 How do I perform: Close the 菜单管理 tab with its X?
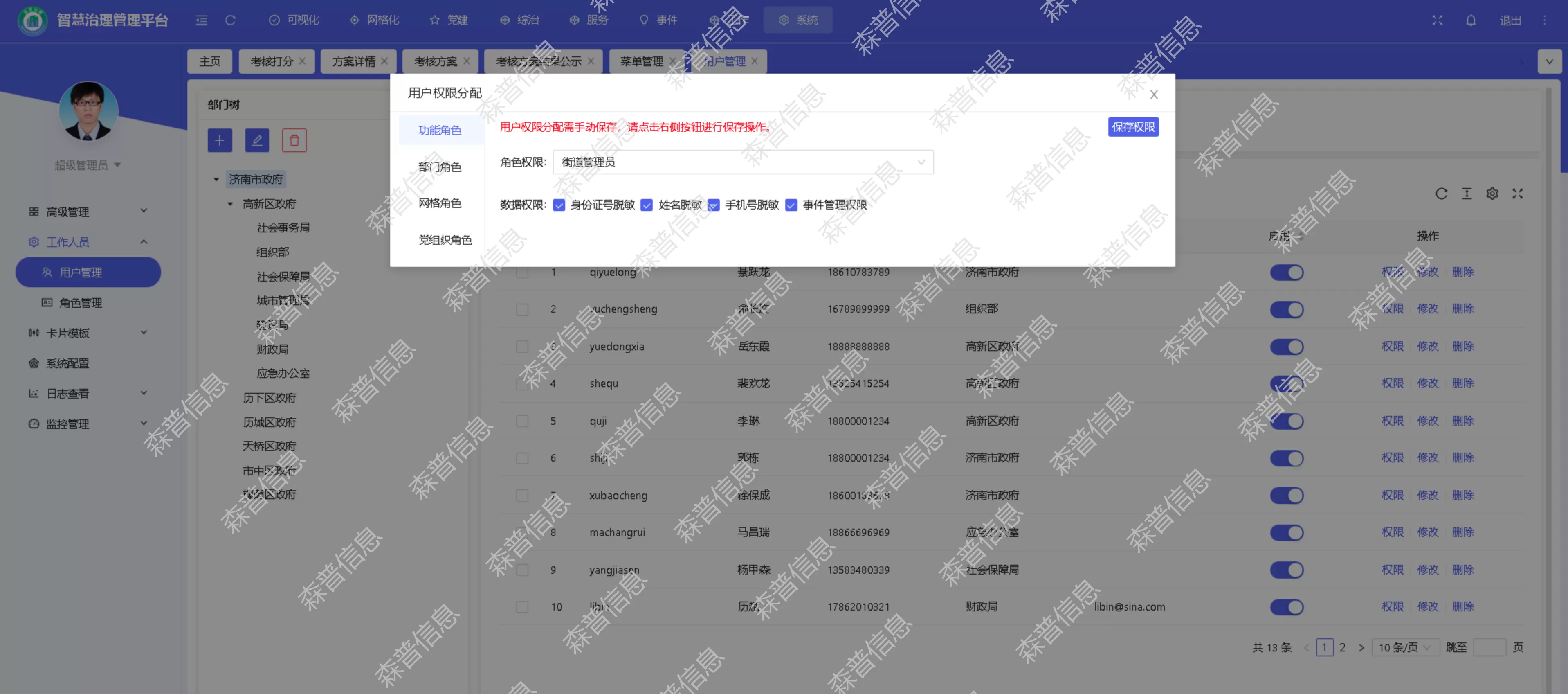[x=672, y=61]
